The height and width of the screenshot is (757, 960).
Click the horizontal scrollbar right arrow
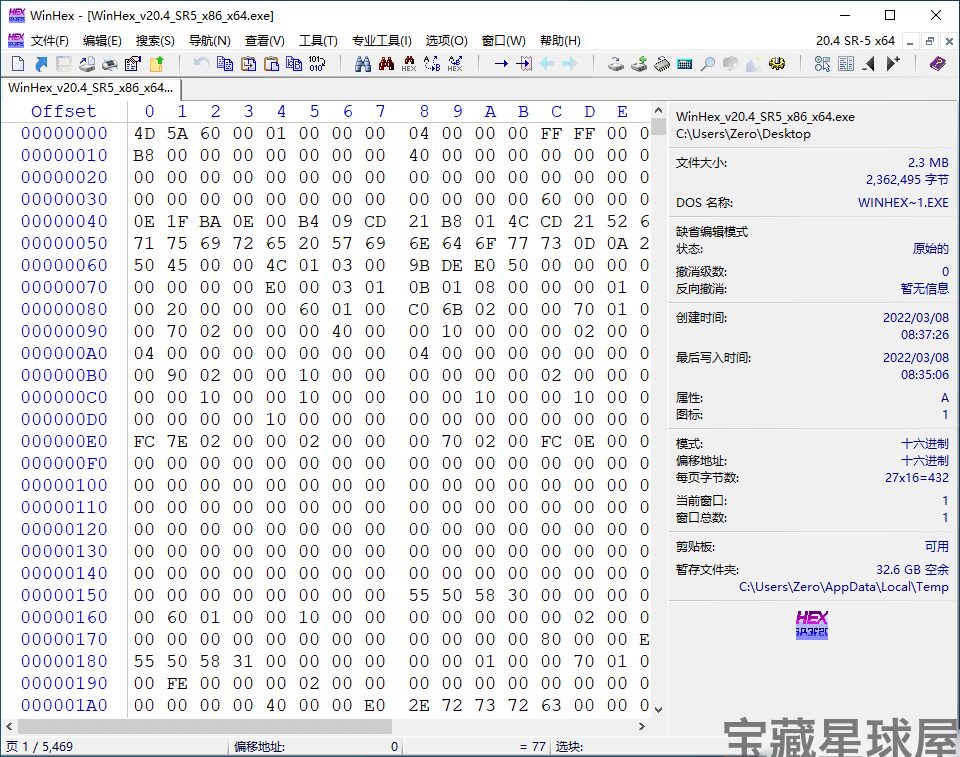click(642, 726)
